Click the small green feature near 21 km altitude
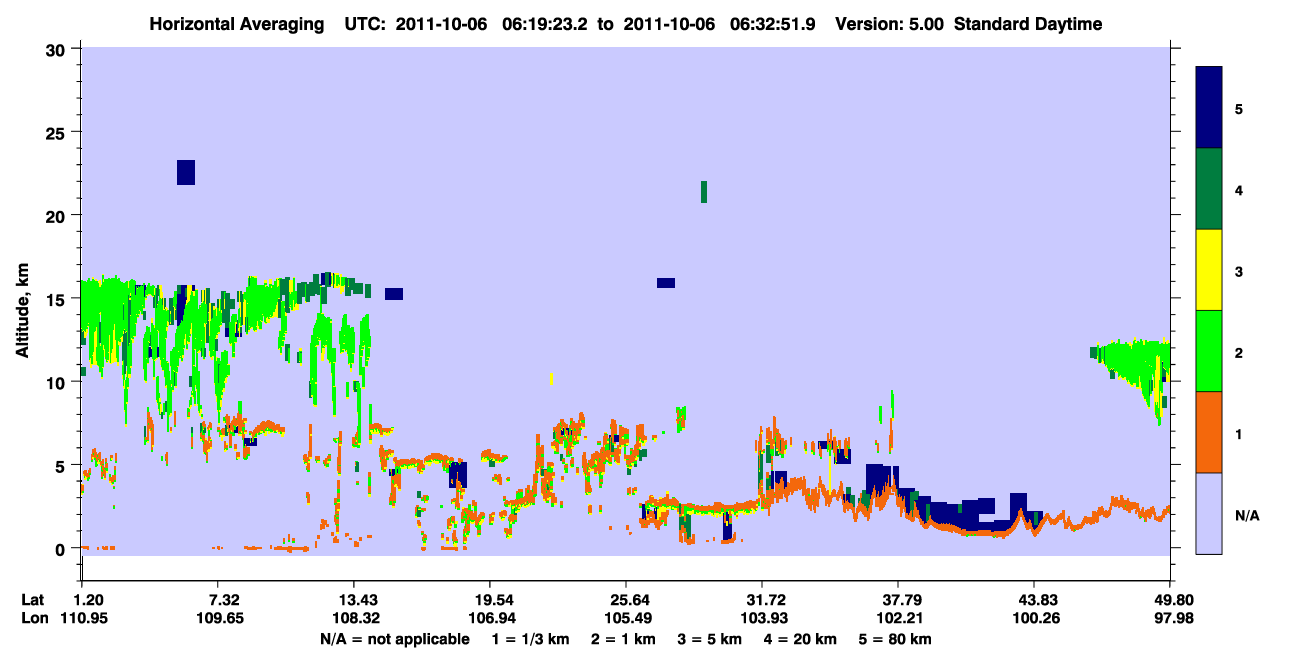This screenshot has height=667, width=1300. pyautogui.click(x=704, y=192)
